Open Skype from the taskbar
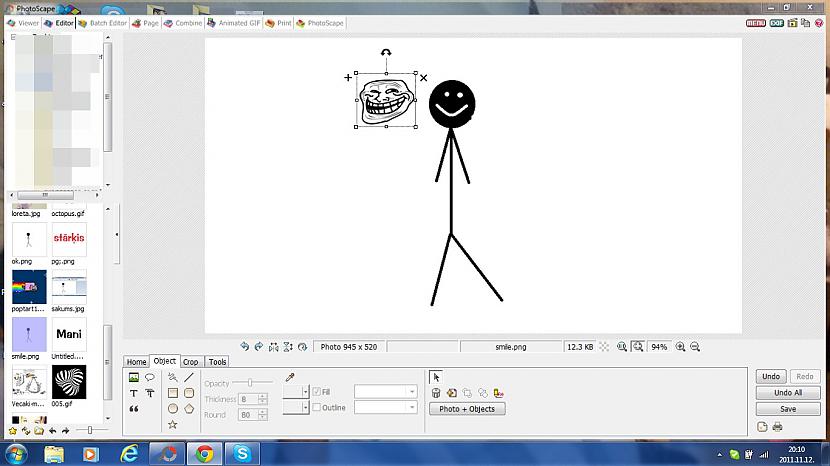The width and height of the screenshot is (830, 466). [242, 454]
